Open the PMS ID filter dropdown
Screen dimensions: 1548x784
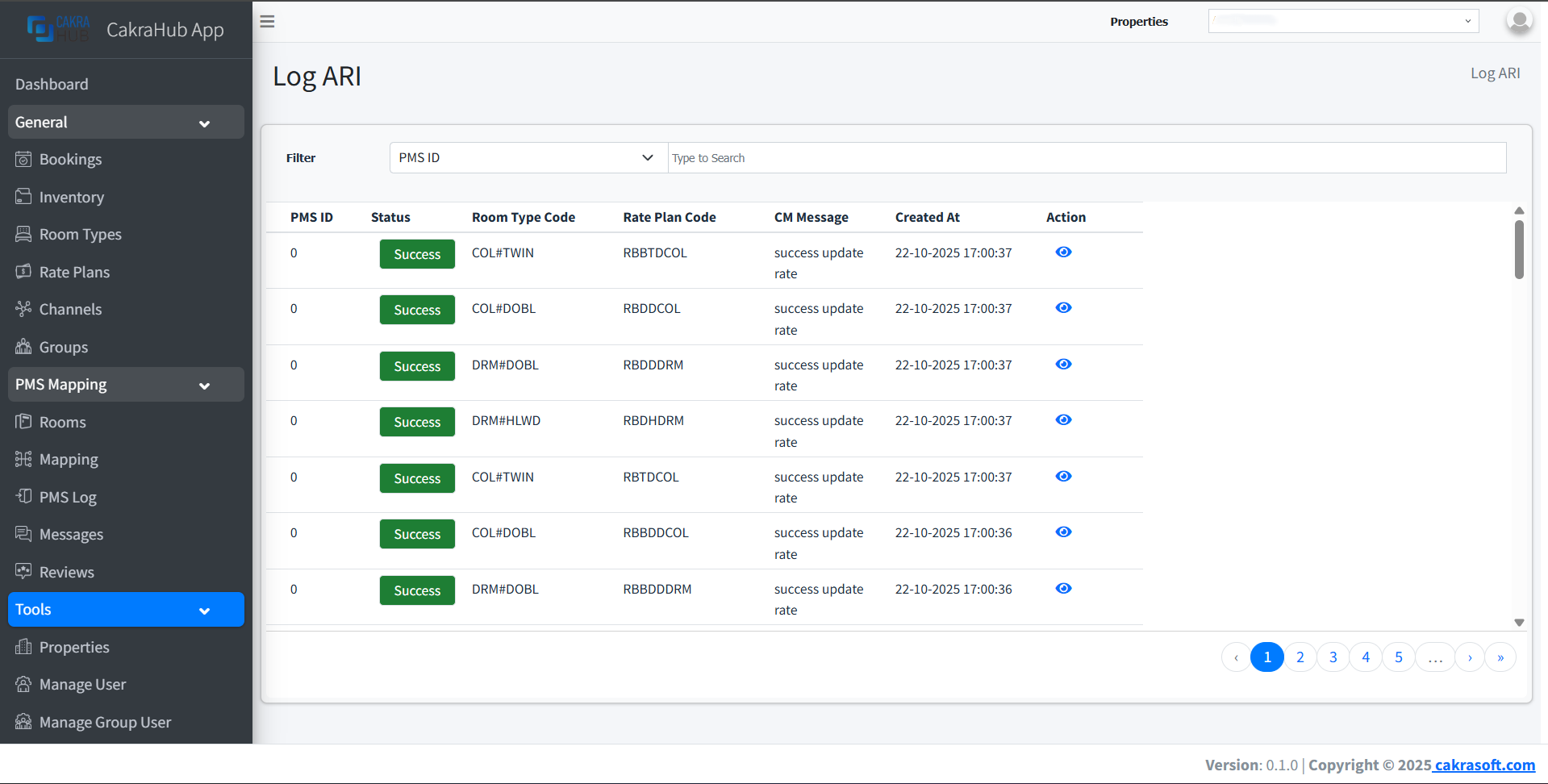click(528, 158)
